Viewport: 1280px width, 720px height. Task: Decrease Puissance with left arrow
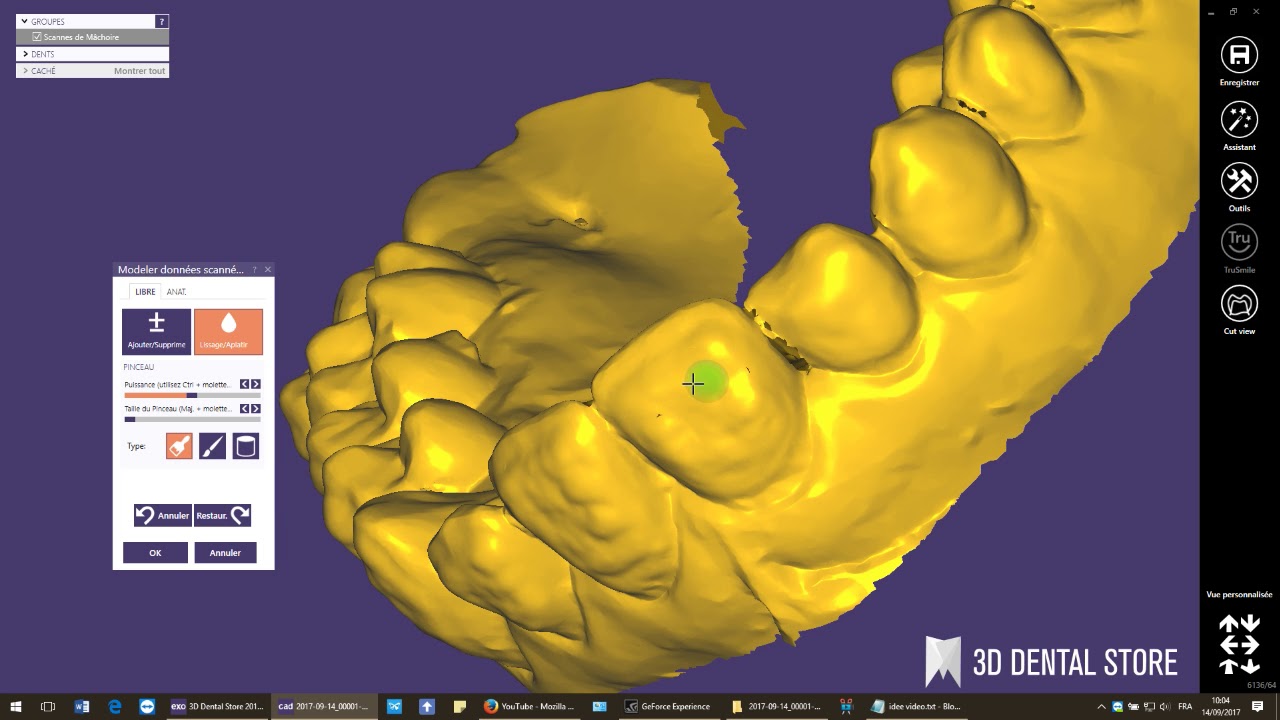(244, 384)
